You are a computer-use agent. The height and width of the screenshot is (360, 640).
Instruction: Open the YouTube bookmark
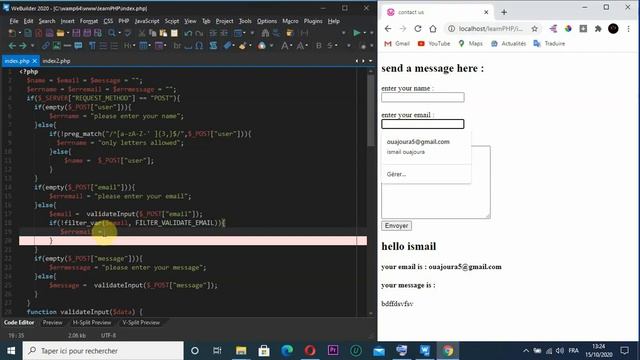coord(433,43)
